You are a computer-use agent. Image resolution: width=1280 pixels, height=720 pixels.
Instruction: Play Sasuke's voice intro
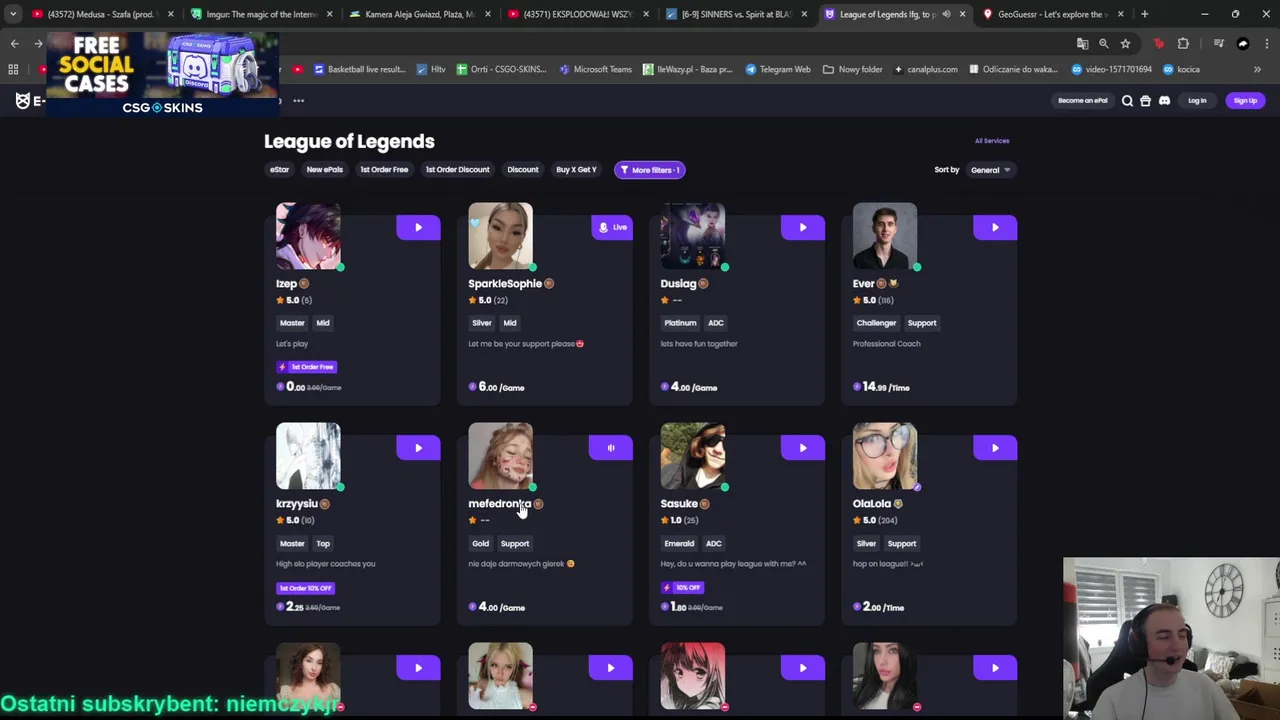(802, 448)
